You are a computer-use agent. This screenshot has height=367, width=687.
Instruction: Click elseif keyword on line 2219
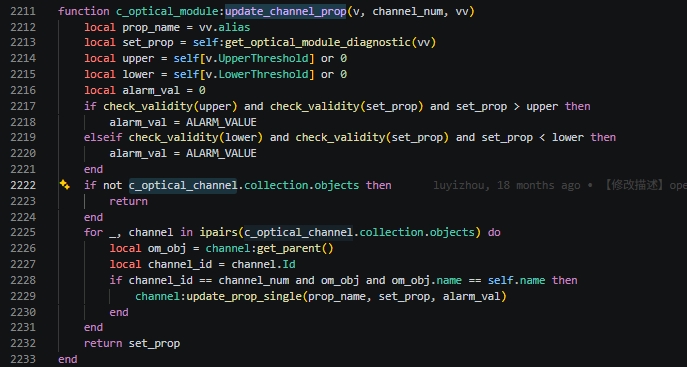(103, 138)
